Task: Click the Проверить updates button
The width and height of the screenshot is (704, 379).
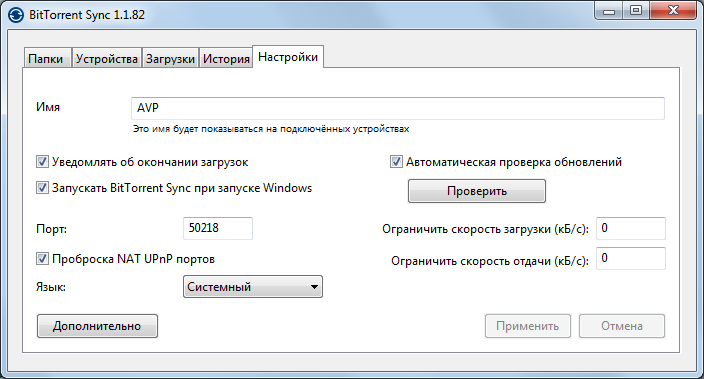Action: (477, 191)
